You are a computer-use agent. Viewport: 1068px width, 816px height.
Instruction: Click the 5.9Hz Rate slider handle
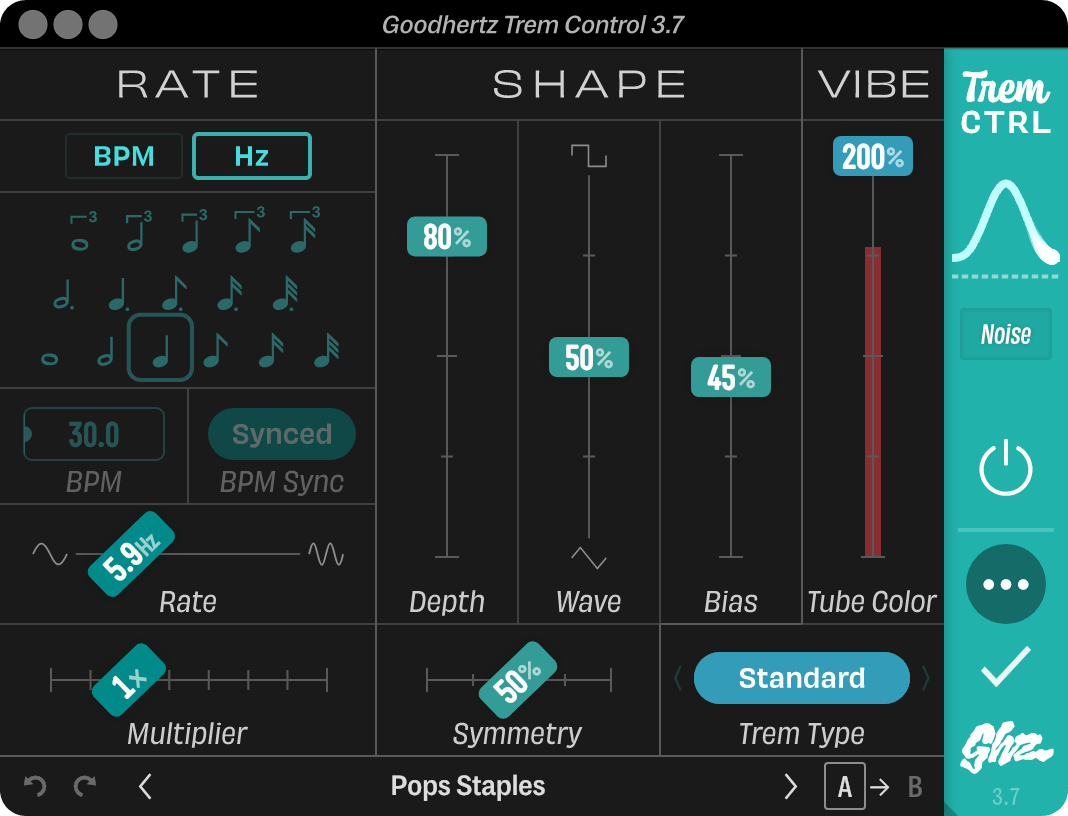tap(131, 554)
